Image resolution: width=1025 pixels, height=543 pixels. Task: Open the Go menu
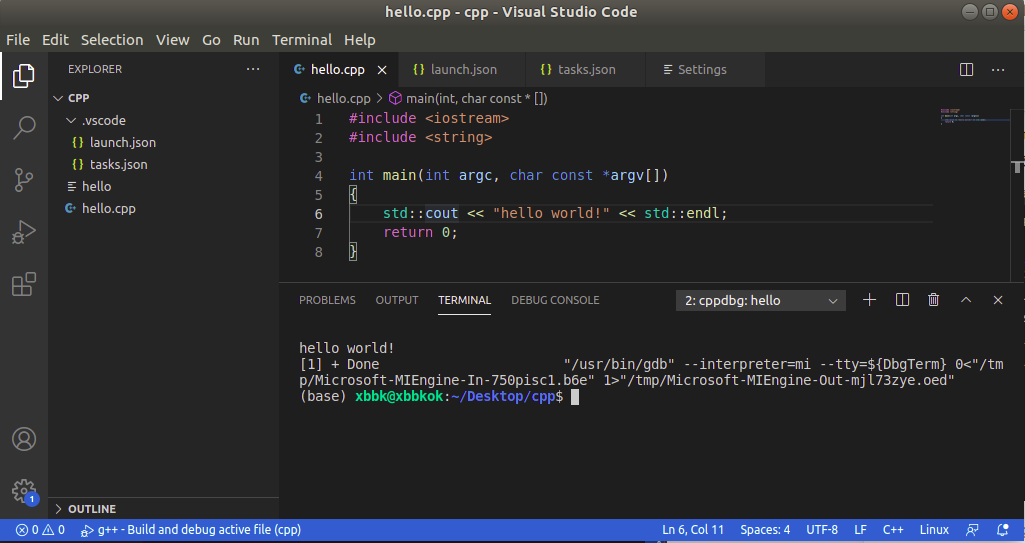click(x=211, y=40)
